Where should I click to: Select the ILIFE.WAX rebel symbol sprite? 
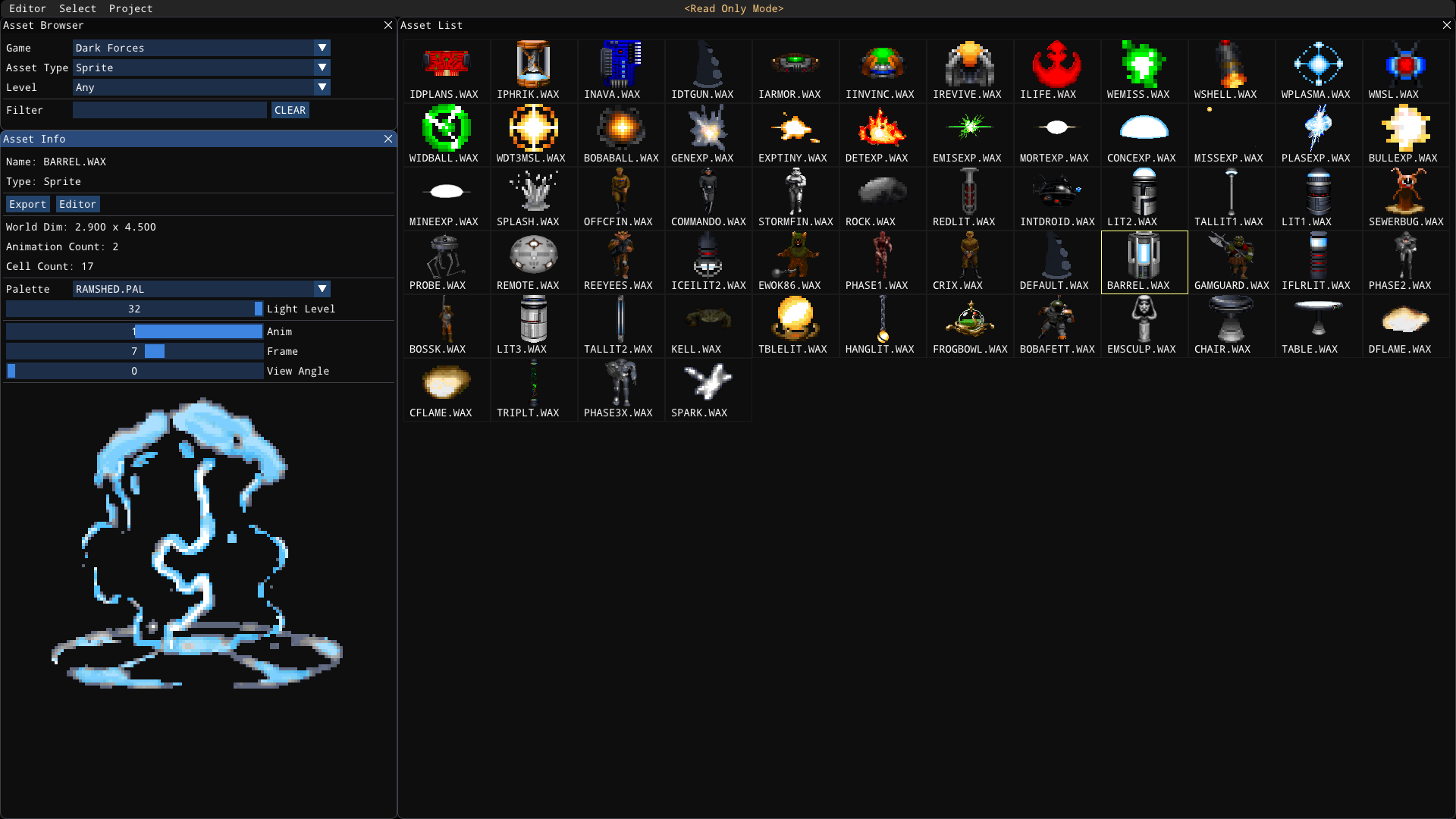coord(1057,71)
